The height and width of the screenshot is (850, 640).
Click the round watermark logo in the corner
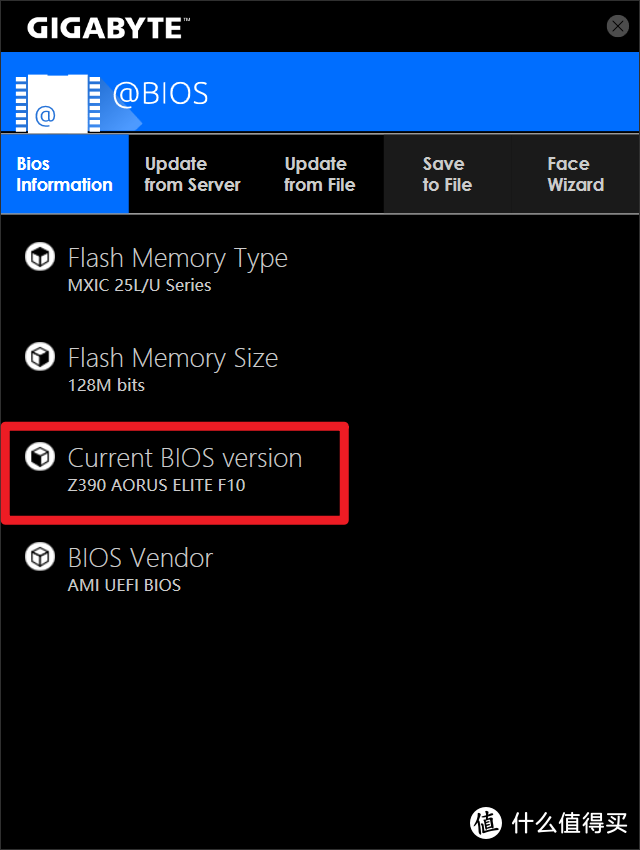(x=486, y=822)
